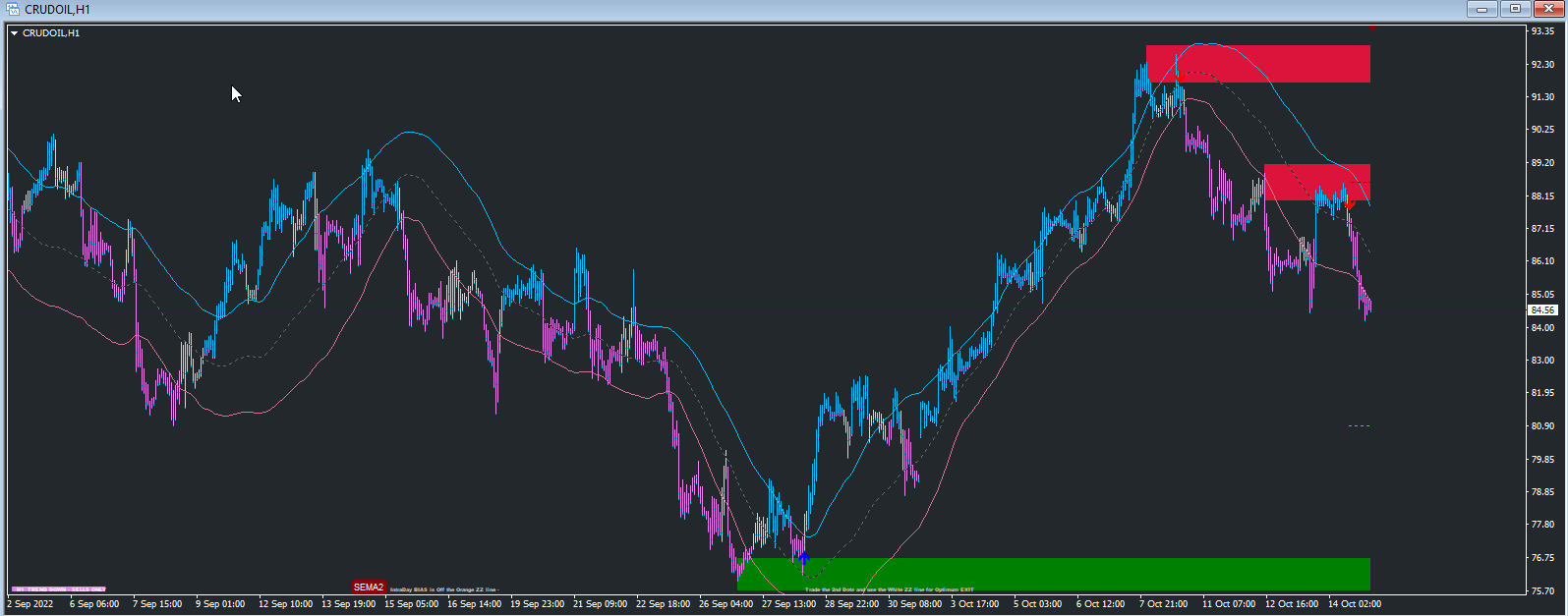
Task: Click the 'IntraDay BIAS' text label
Action: click(444, 589)
